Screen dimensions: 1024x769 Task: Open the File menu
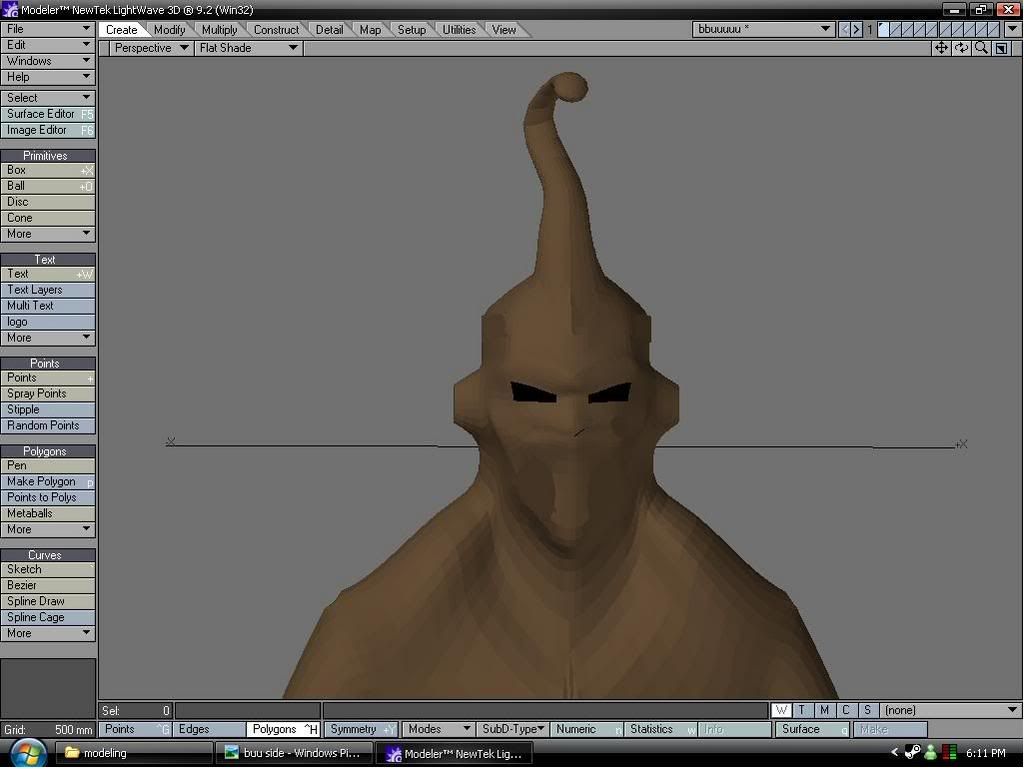point(48,29)
